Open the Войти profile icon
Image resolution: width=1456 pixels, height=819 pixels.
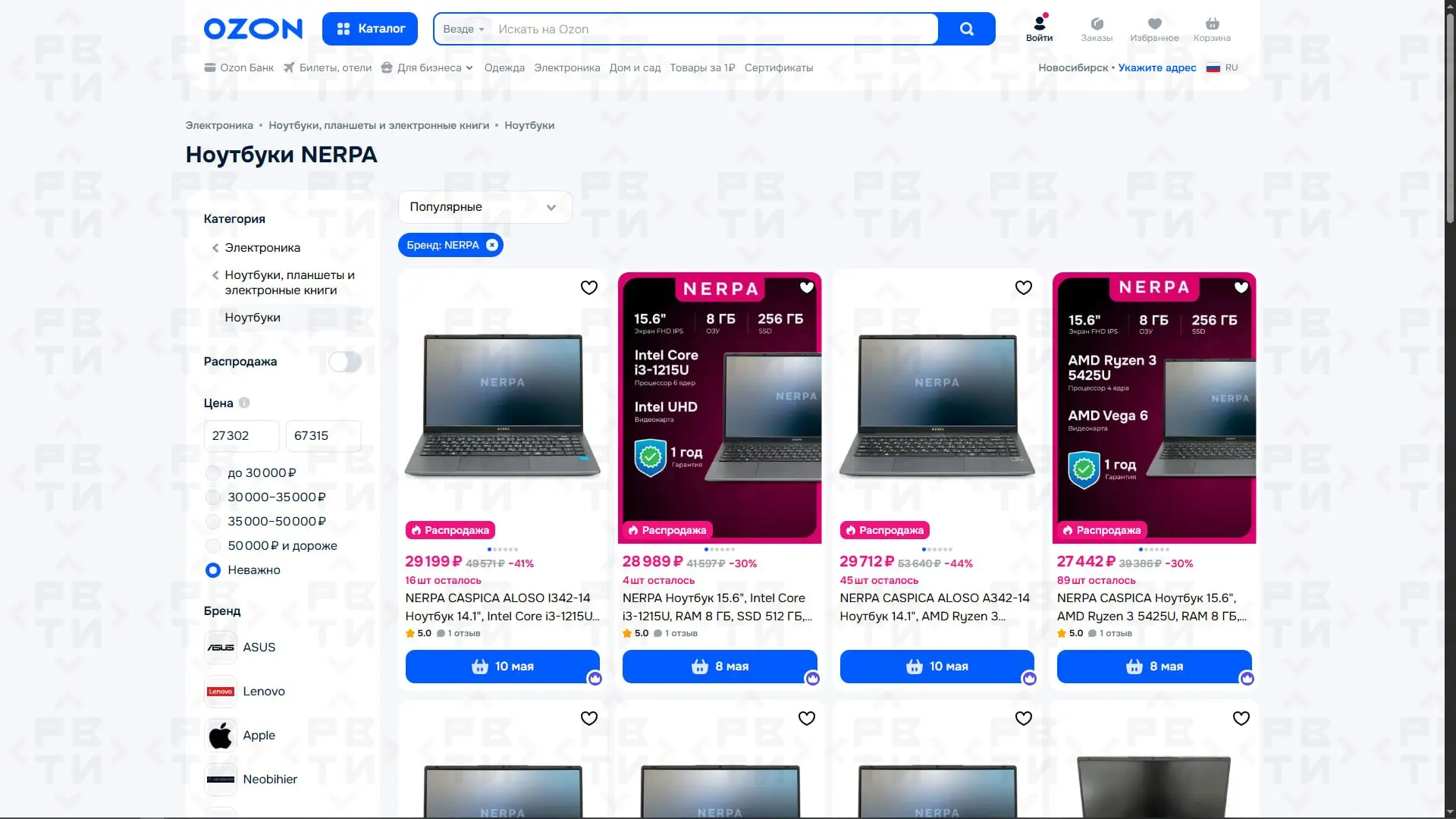tap(1039, 28)
